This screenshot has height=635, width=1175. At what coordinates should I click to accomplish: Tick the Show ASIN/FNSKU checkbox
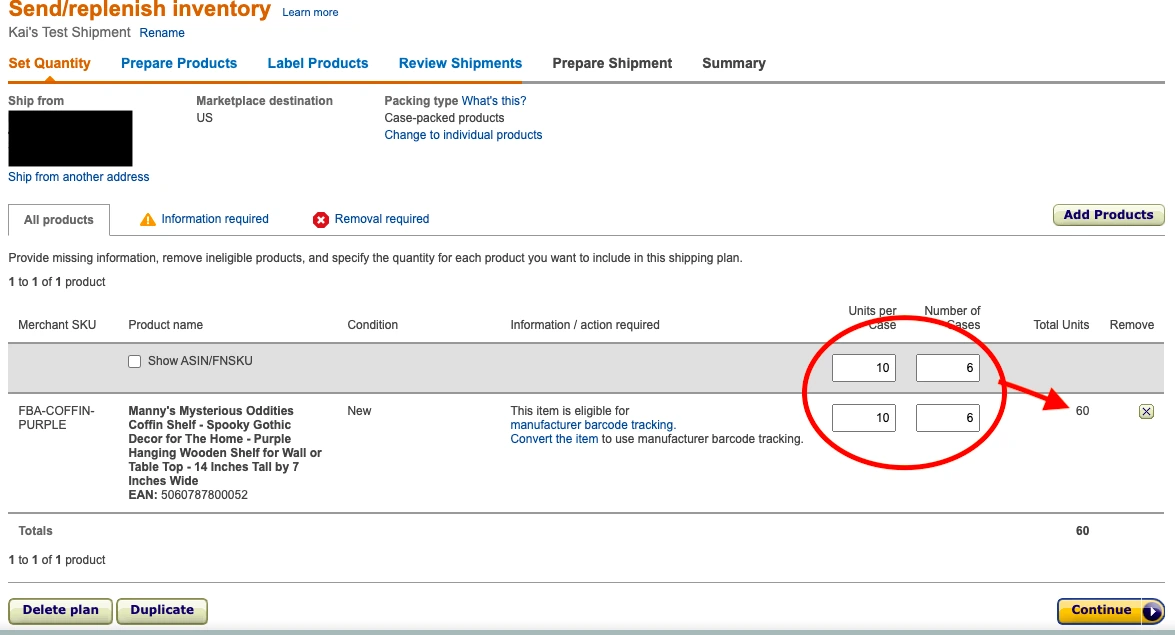(x=134, y=361)
